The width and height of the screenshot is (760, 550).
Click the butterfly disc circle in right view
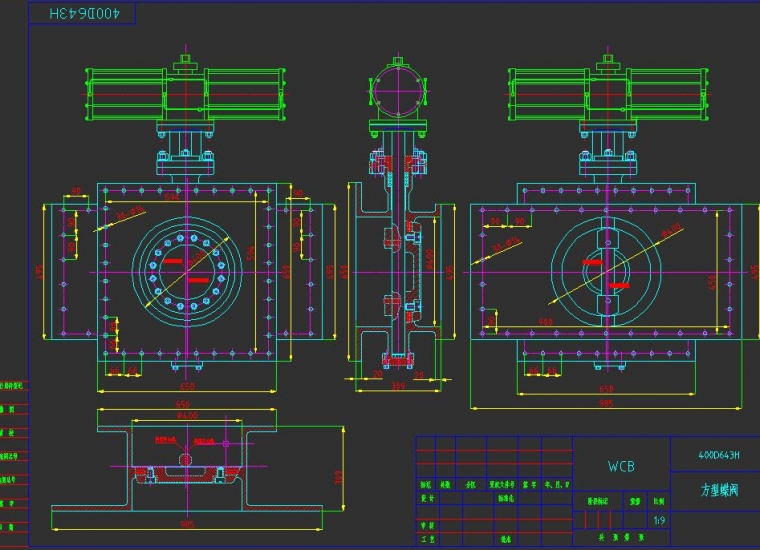tap(604, 271)
